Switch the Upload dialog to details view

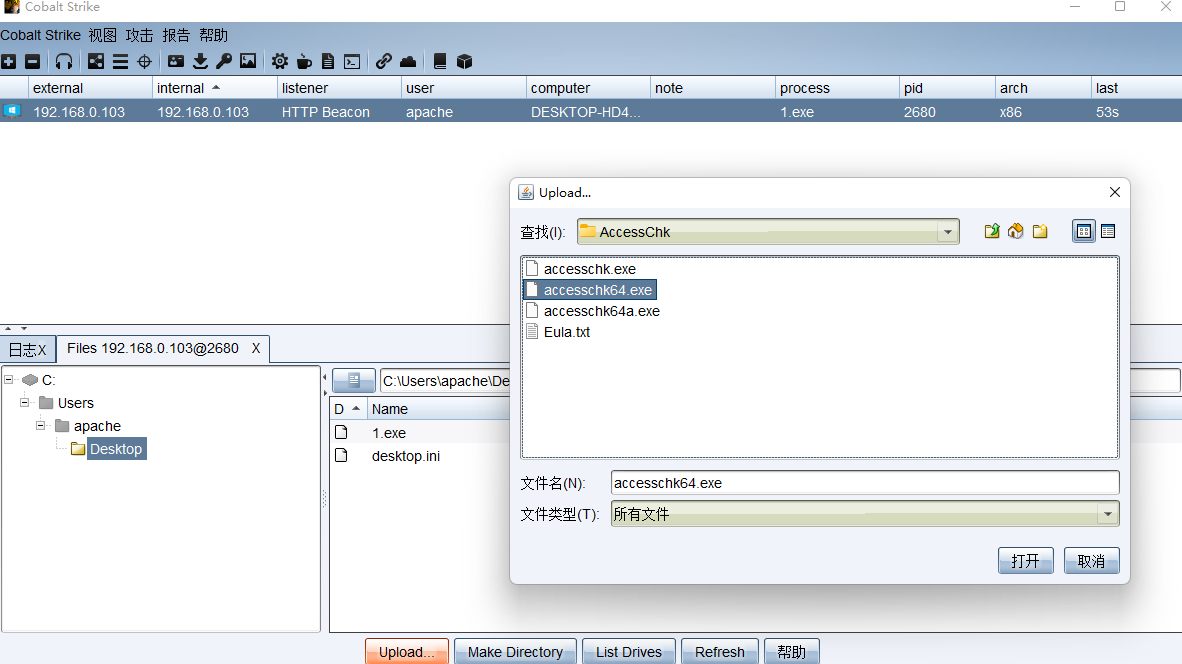pyautogui.click(x=1108, y=231)
